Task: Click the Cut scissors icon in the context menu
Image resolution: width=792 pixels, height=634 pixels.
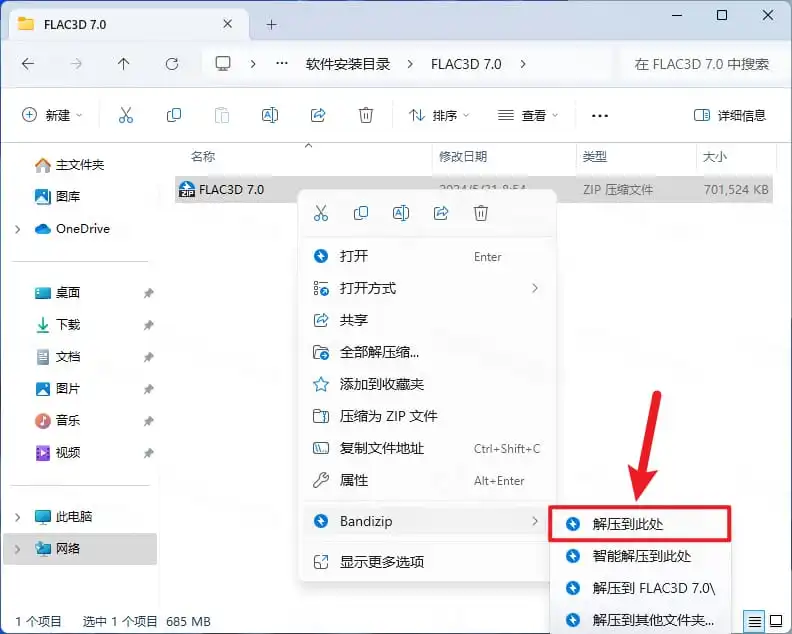Action: pos(321,213)
